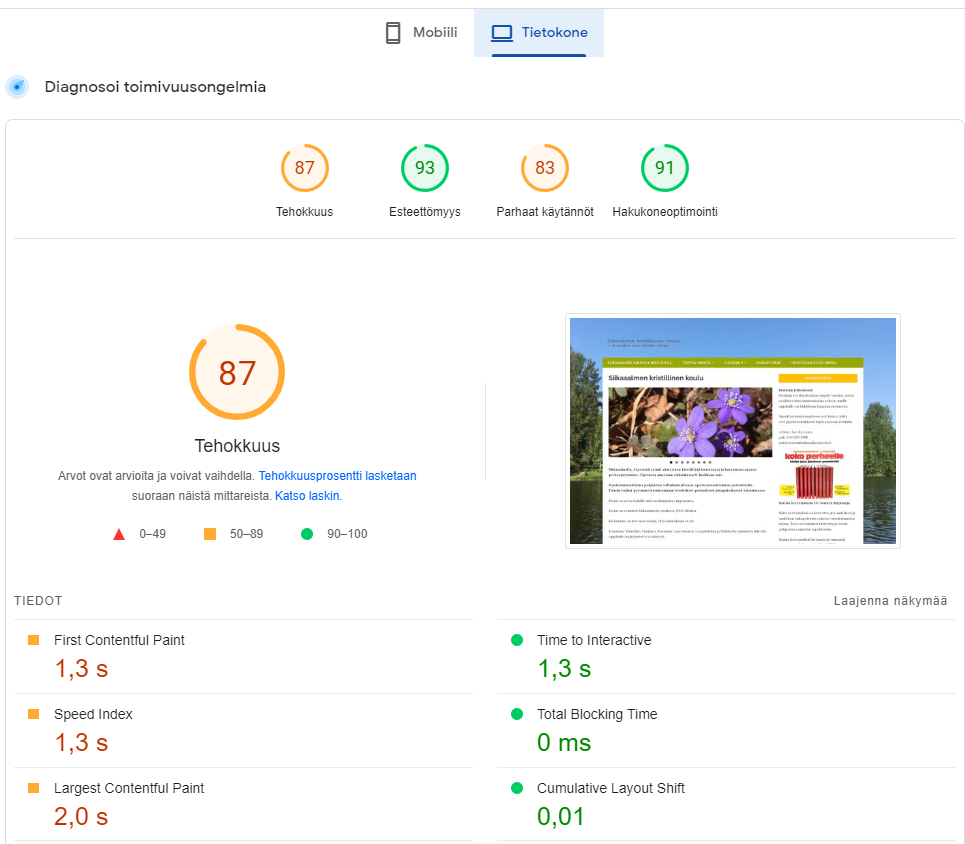Viewport: 965px width, 844px height.
Task: Expand the First Contentful Paint metric
Action: tap(244, 657)
